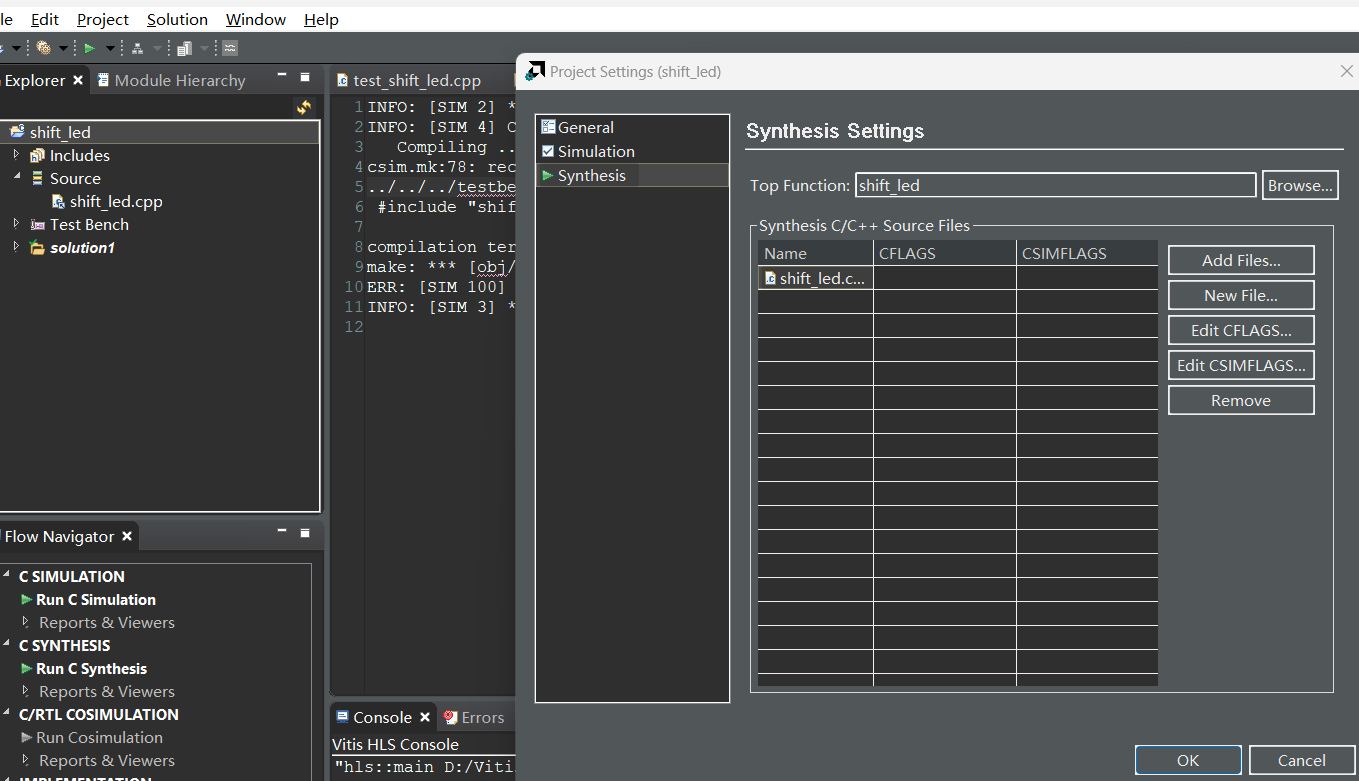Open the Window menu

point(256,20)
